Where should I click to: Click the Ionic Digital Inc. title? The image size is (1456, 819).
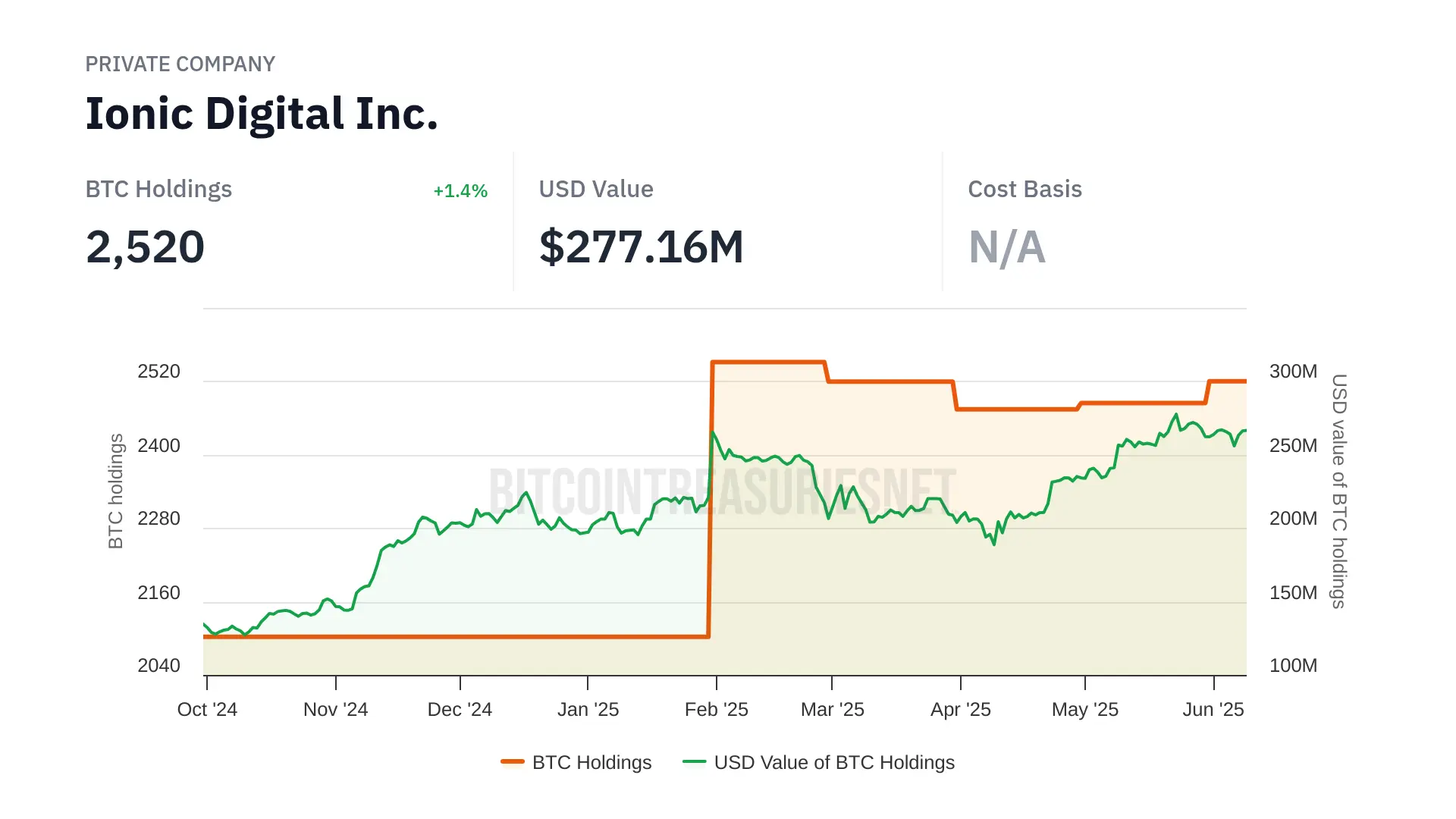click(x=262, y=114)
